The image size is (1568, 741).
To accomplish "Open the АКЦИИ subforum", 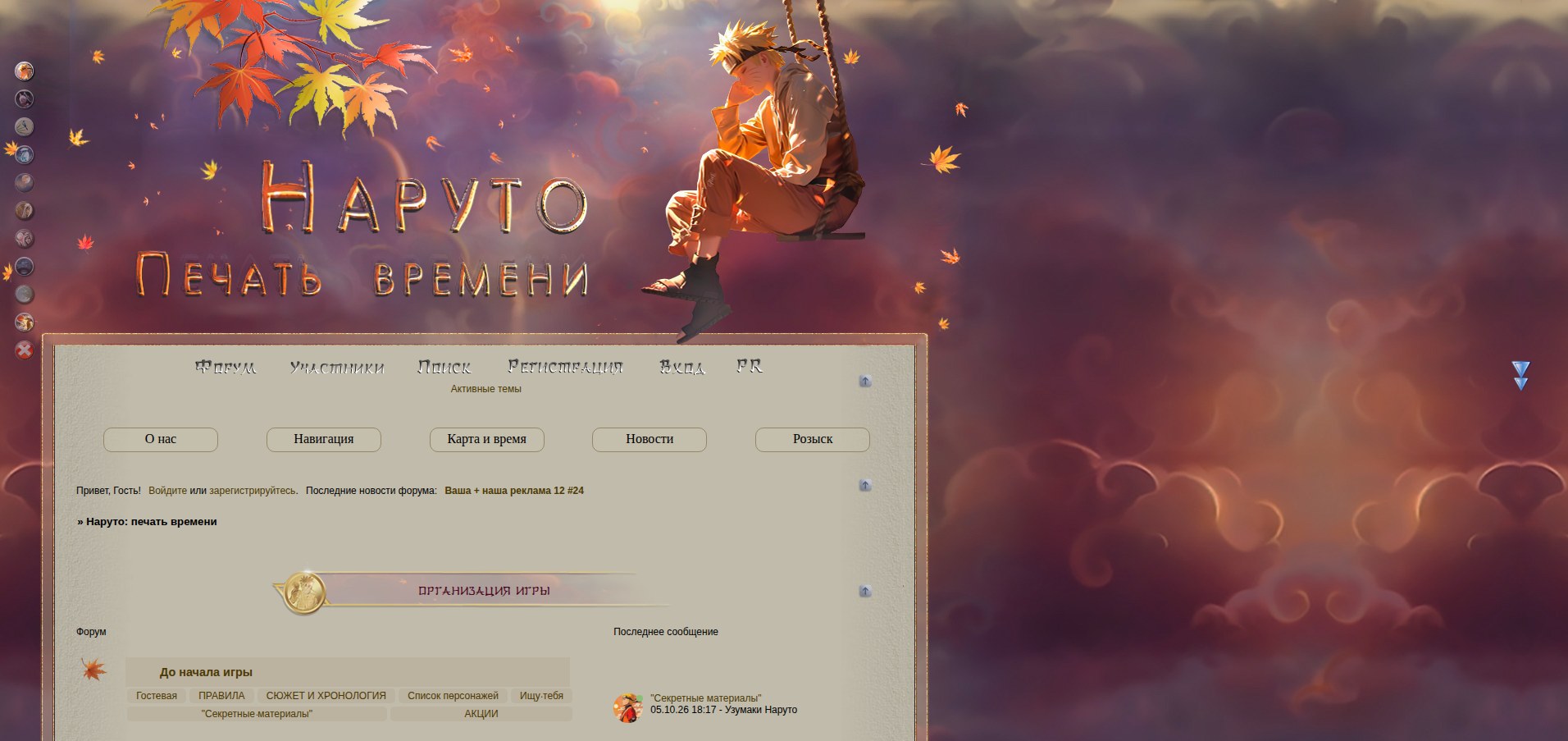I will click(481, 714).
